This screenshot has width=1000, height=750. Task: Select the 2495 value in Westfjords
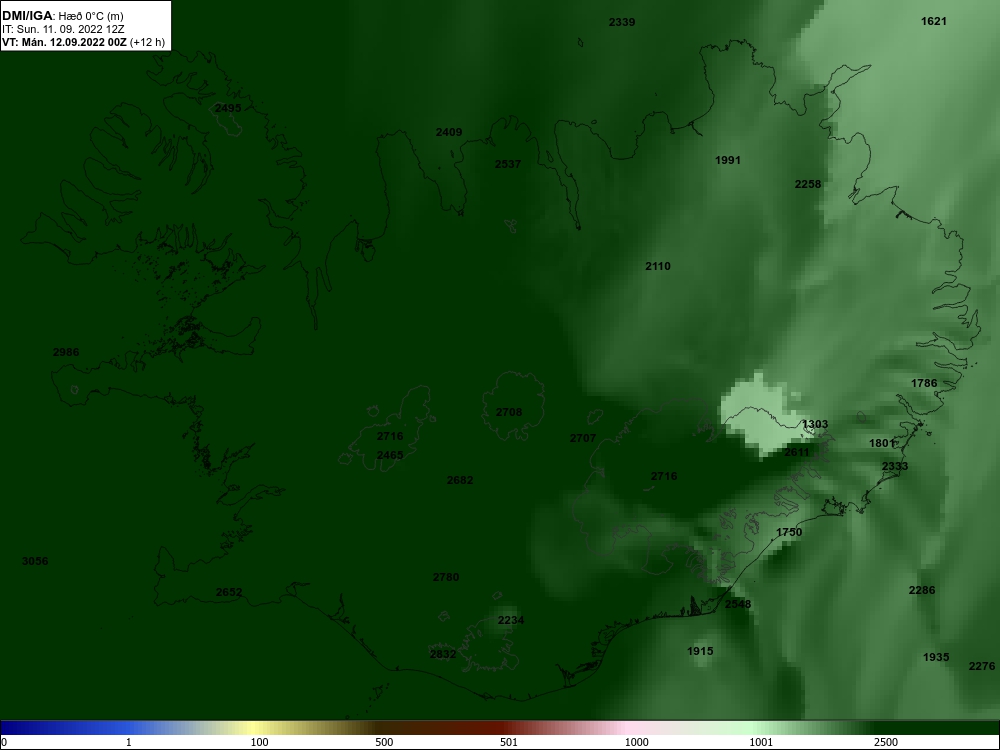(228, 108)
